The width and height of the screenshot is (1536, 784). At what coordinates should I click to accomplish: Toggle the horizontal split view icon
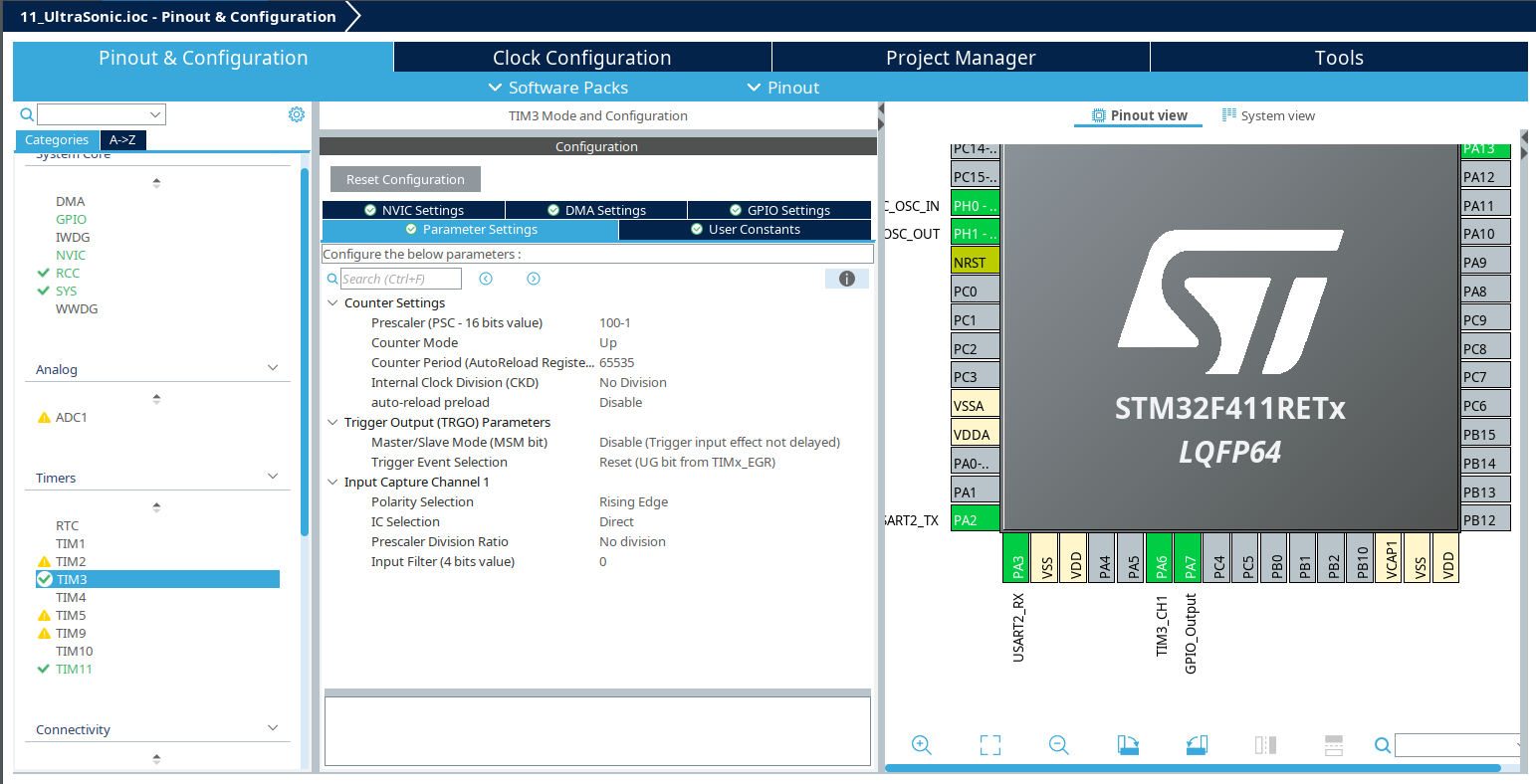pyautogui.click(x=1334, y=745)
